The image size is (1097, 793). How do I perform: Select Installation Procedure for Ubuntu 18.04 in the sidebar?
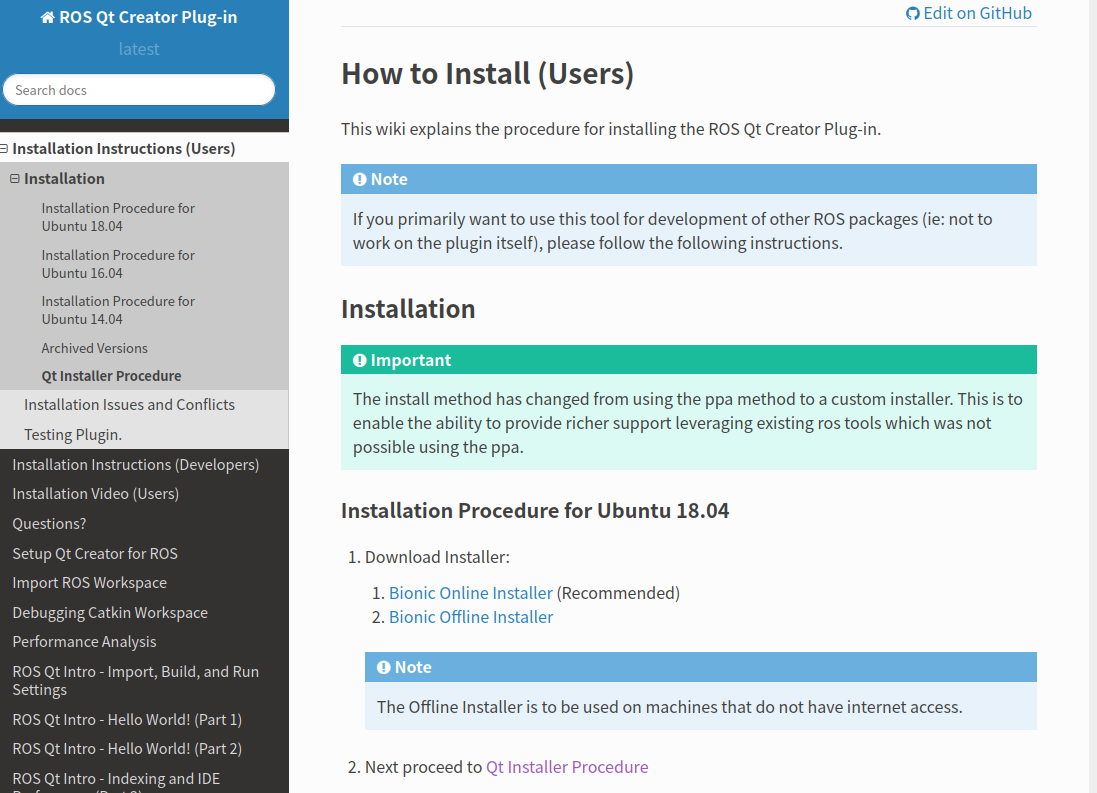pos(118,217)
